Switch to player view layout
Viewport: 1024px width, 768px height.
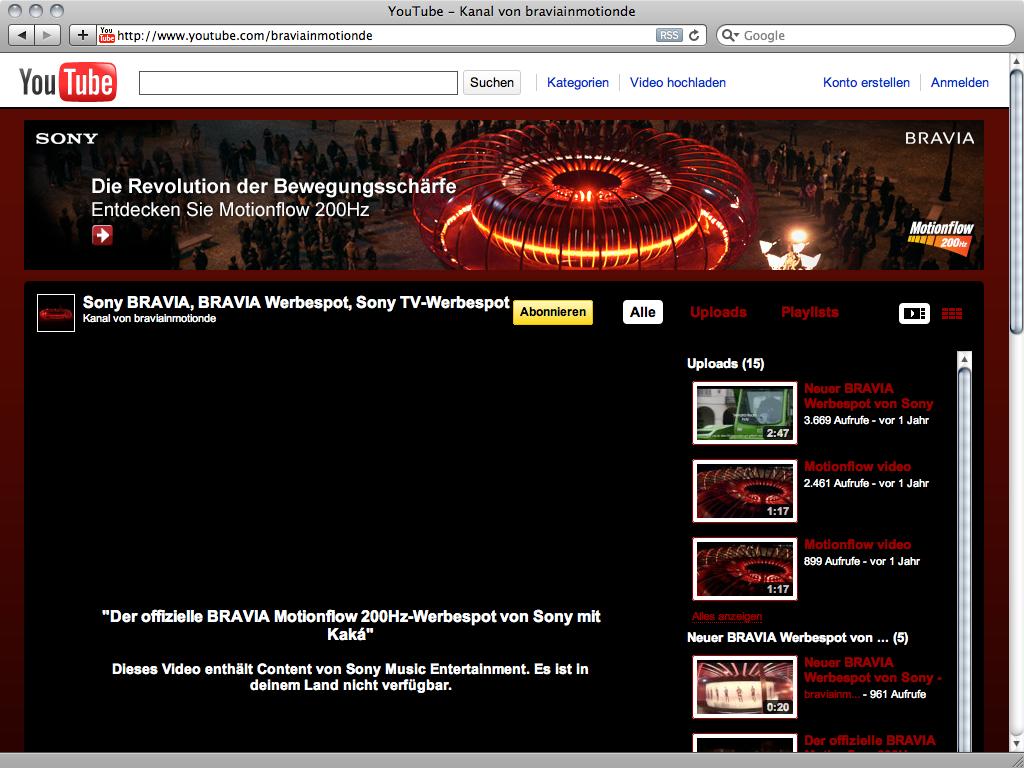pos(914,313)
